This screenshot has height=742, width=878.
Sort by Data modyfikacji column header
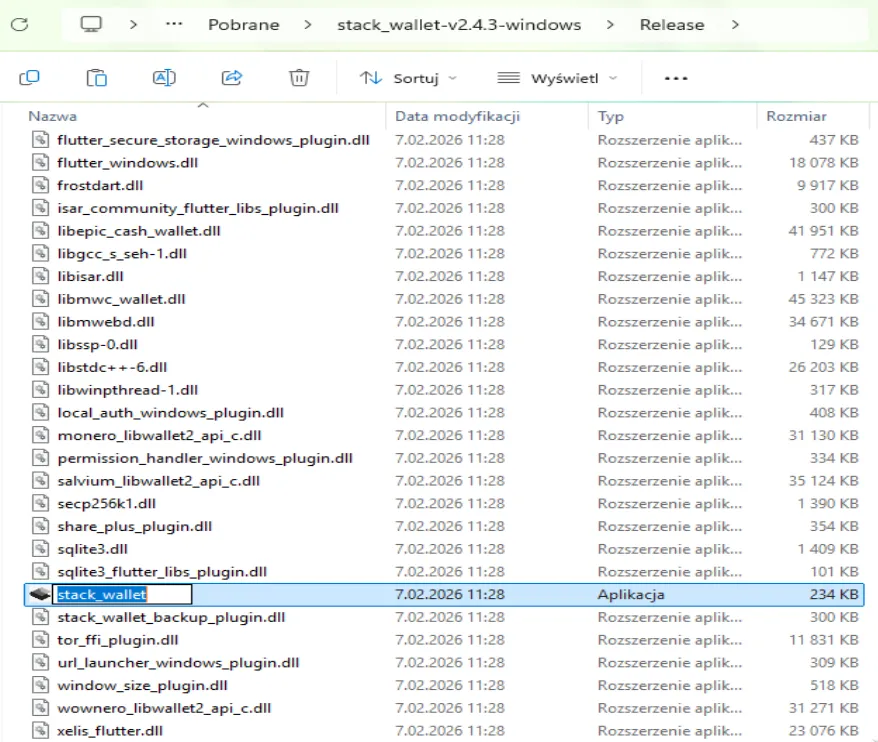(457, 116)
